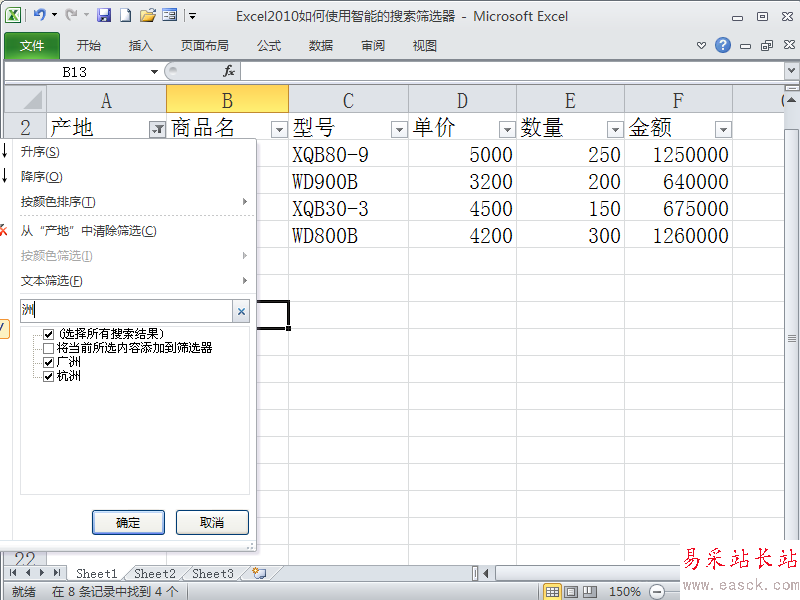Click the insert new worksheet icon
800x600 pixels.
(259, 573)
